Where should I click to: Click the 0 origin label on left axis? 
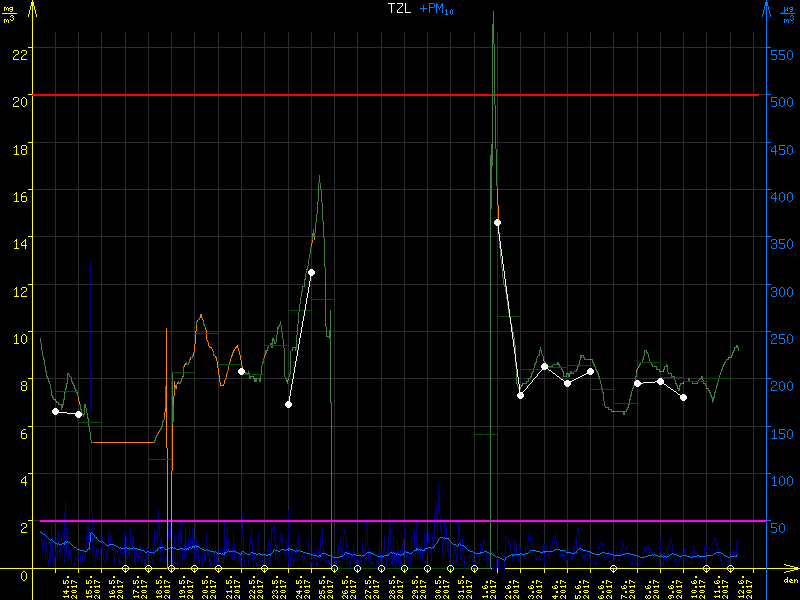point(23,573)
